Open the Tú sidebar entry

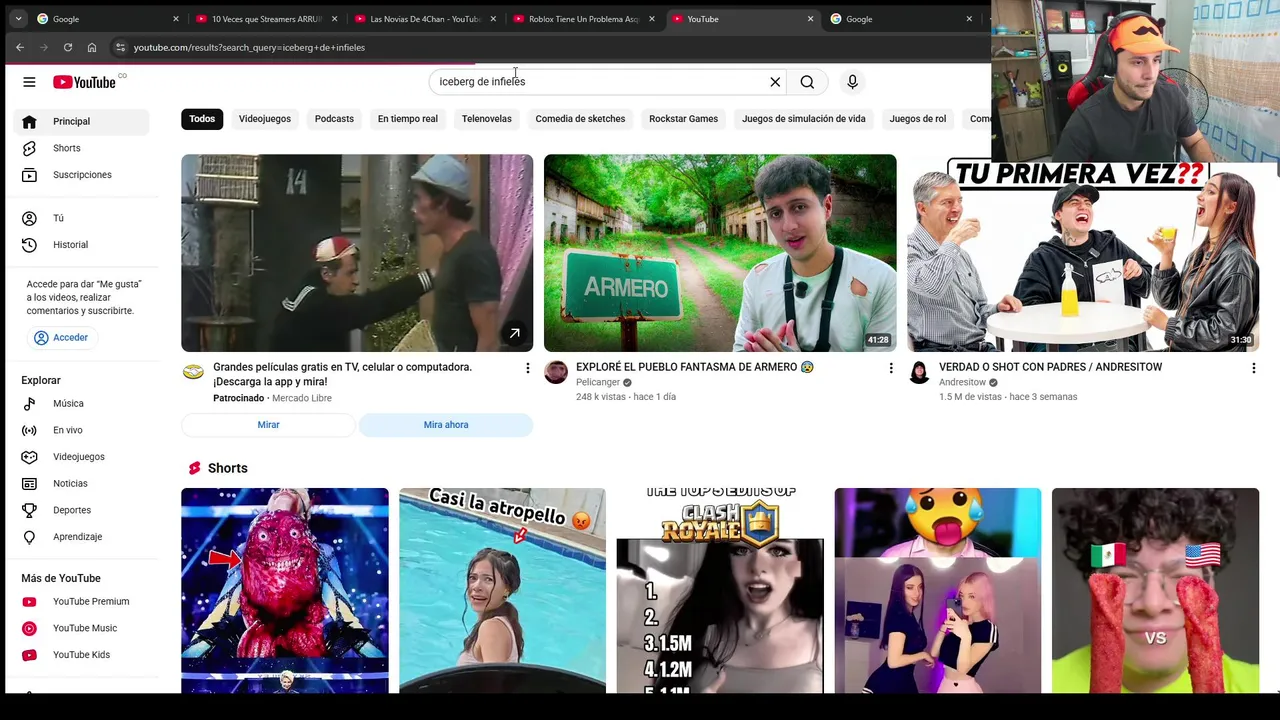point(82,218)
